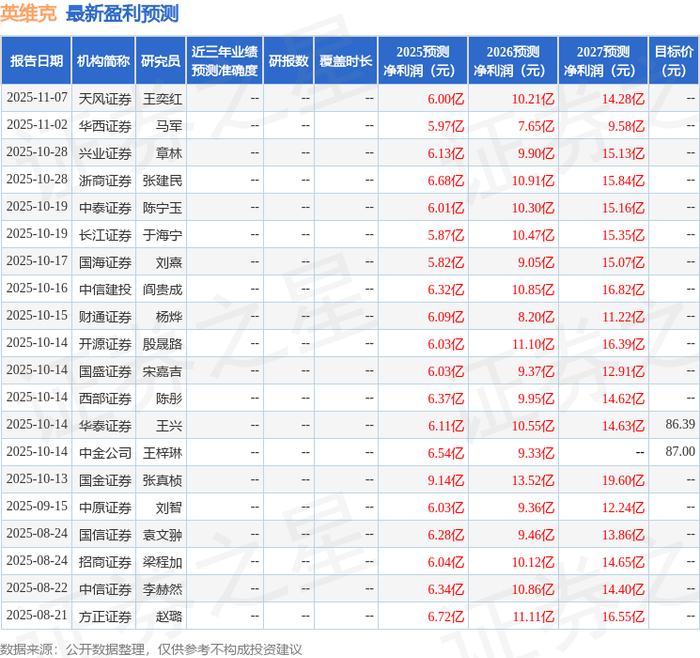Click 财通证券's 2026 forecast 8.20亿
The image size is (700, 658).
pyautogui.click(x=536, y=317)
